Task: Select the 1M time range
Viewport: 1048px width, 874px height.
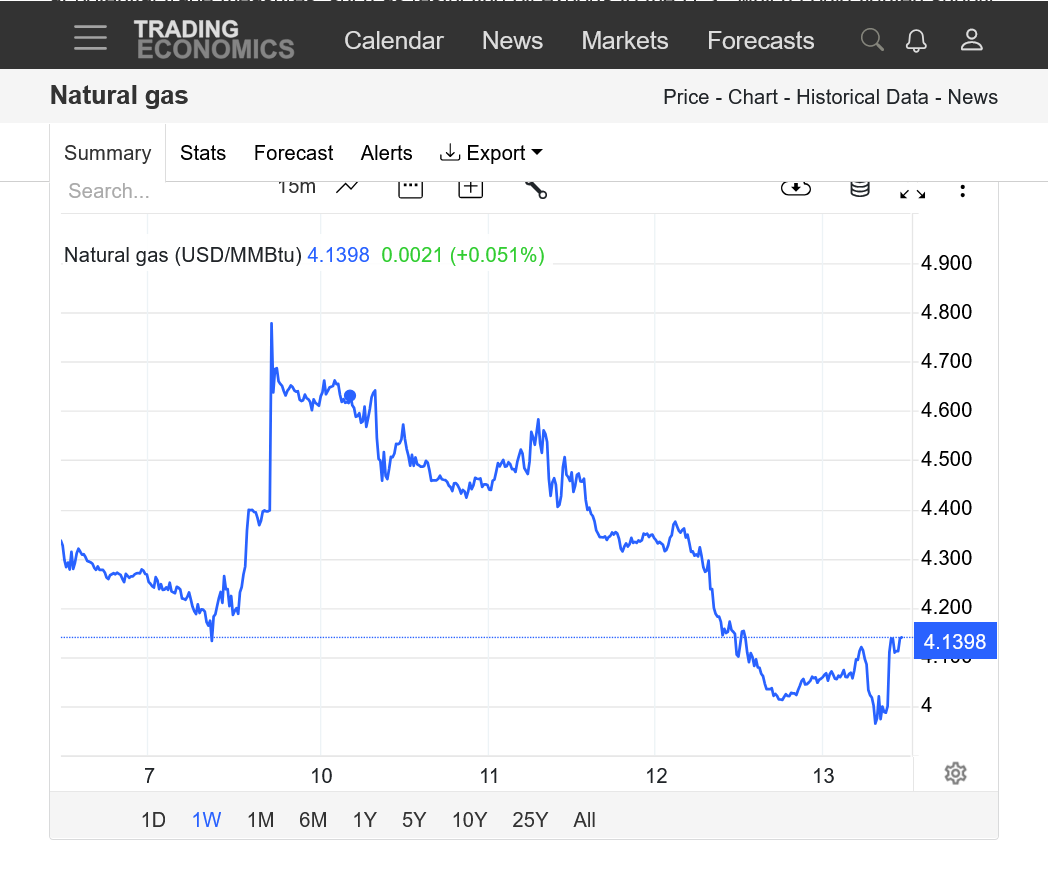Action: (x=260, y=820)
